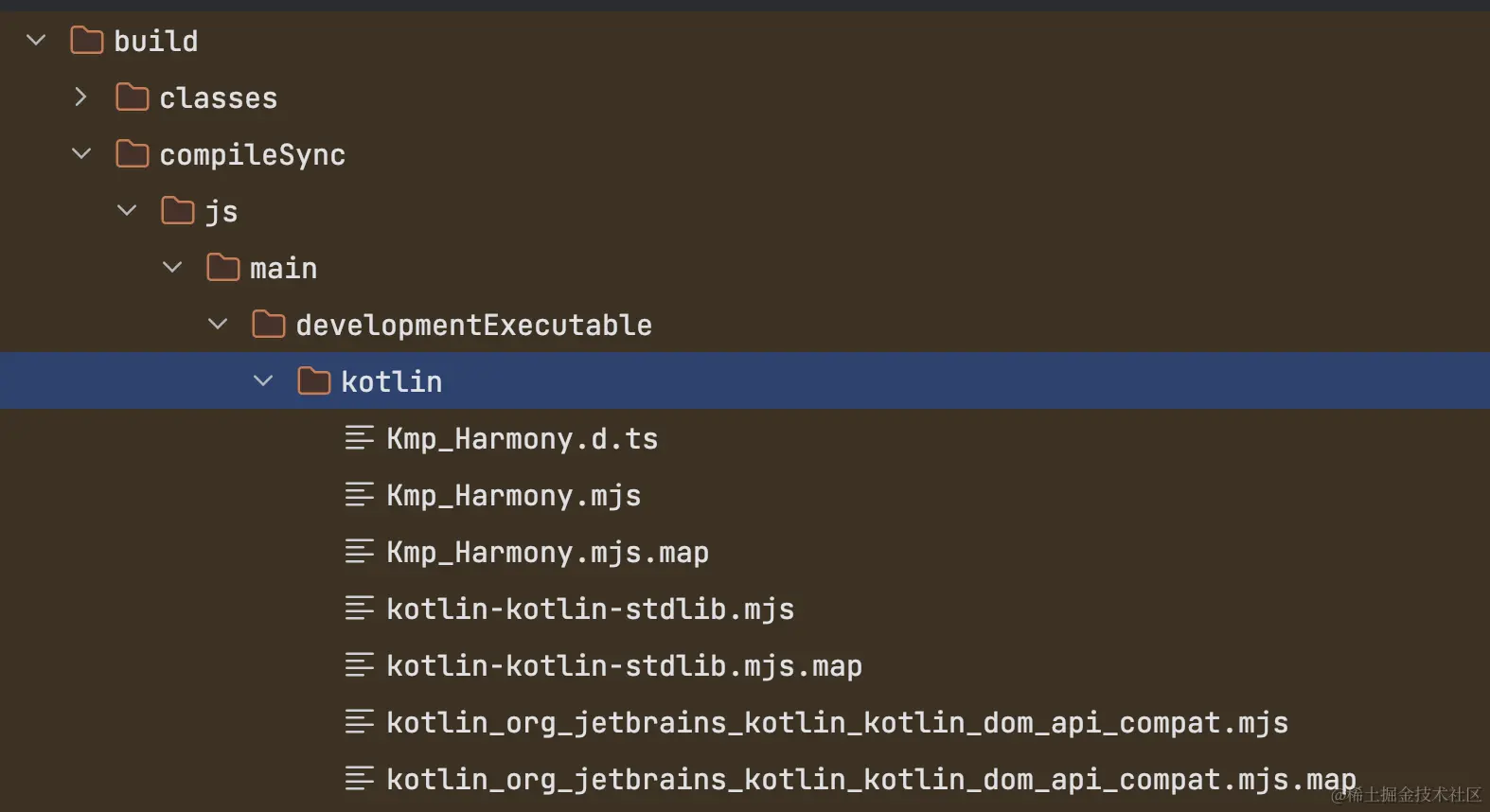Click the classes folder icon
Viewport: 1490px width, 812px height.
coord(132,97)
